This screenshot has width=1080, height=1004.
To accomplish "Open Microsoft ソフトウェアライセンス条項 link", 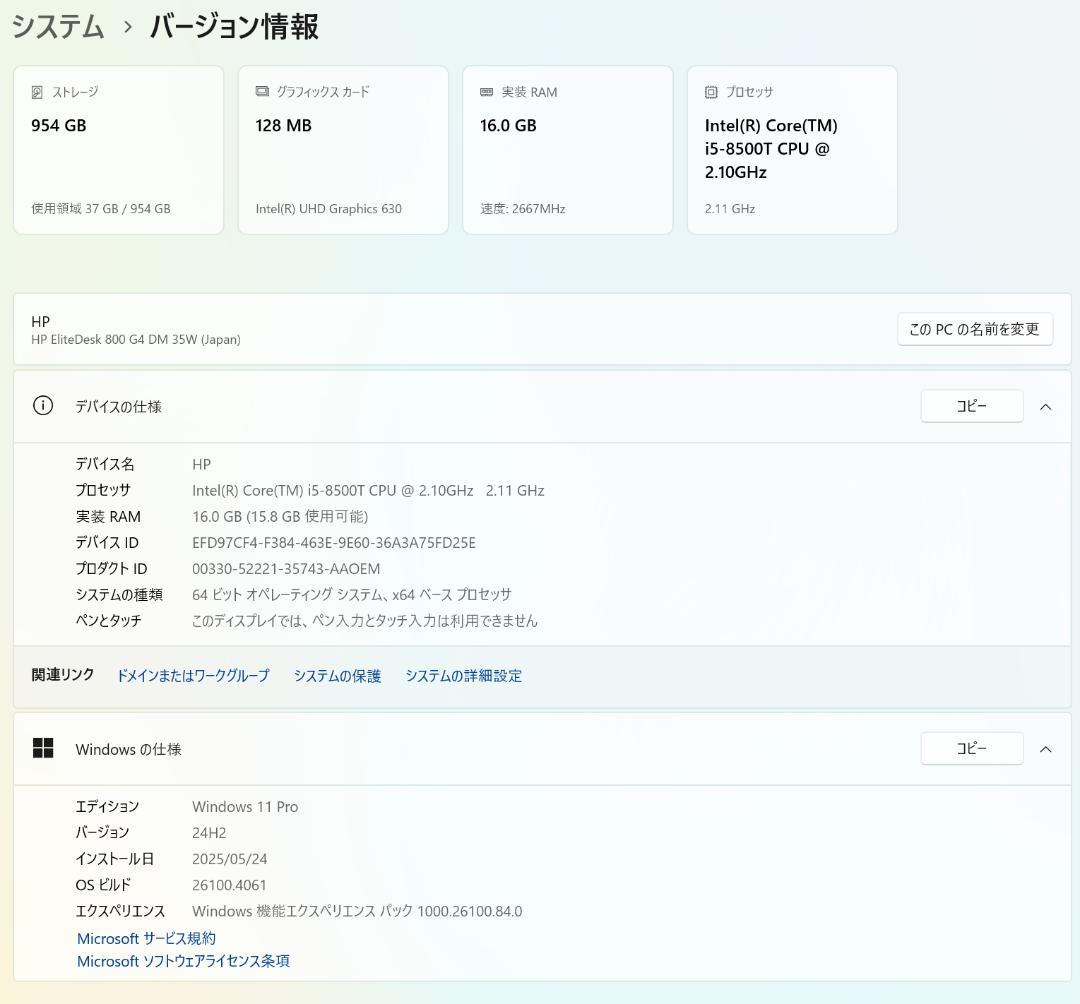I will click(182, 960).
